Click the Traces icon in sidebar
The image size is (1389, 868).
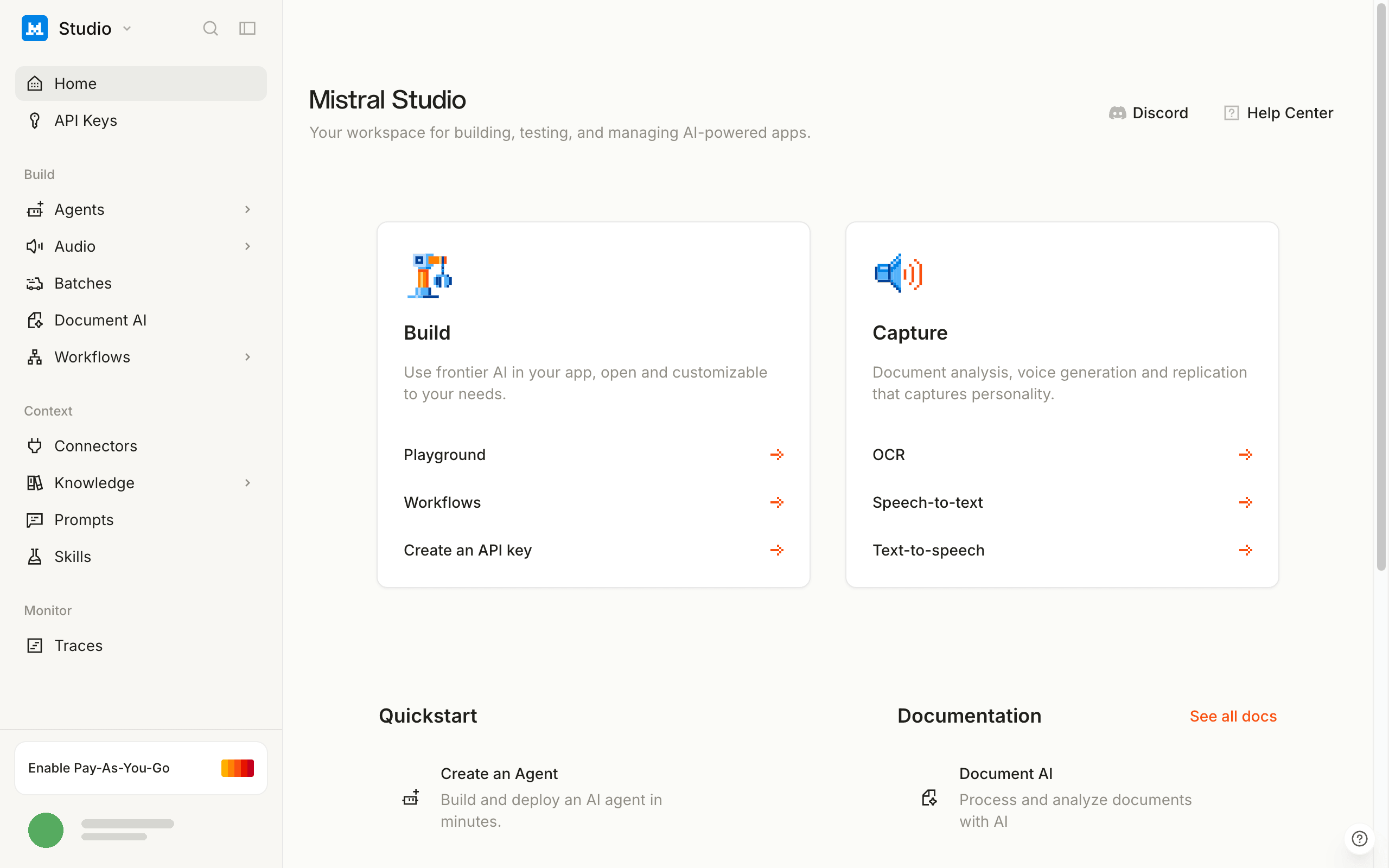pyautogui.click(x=35, y=646)
